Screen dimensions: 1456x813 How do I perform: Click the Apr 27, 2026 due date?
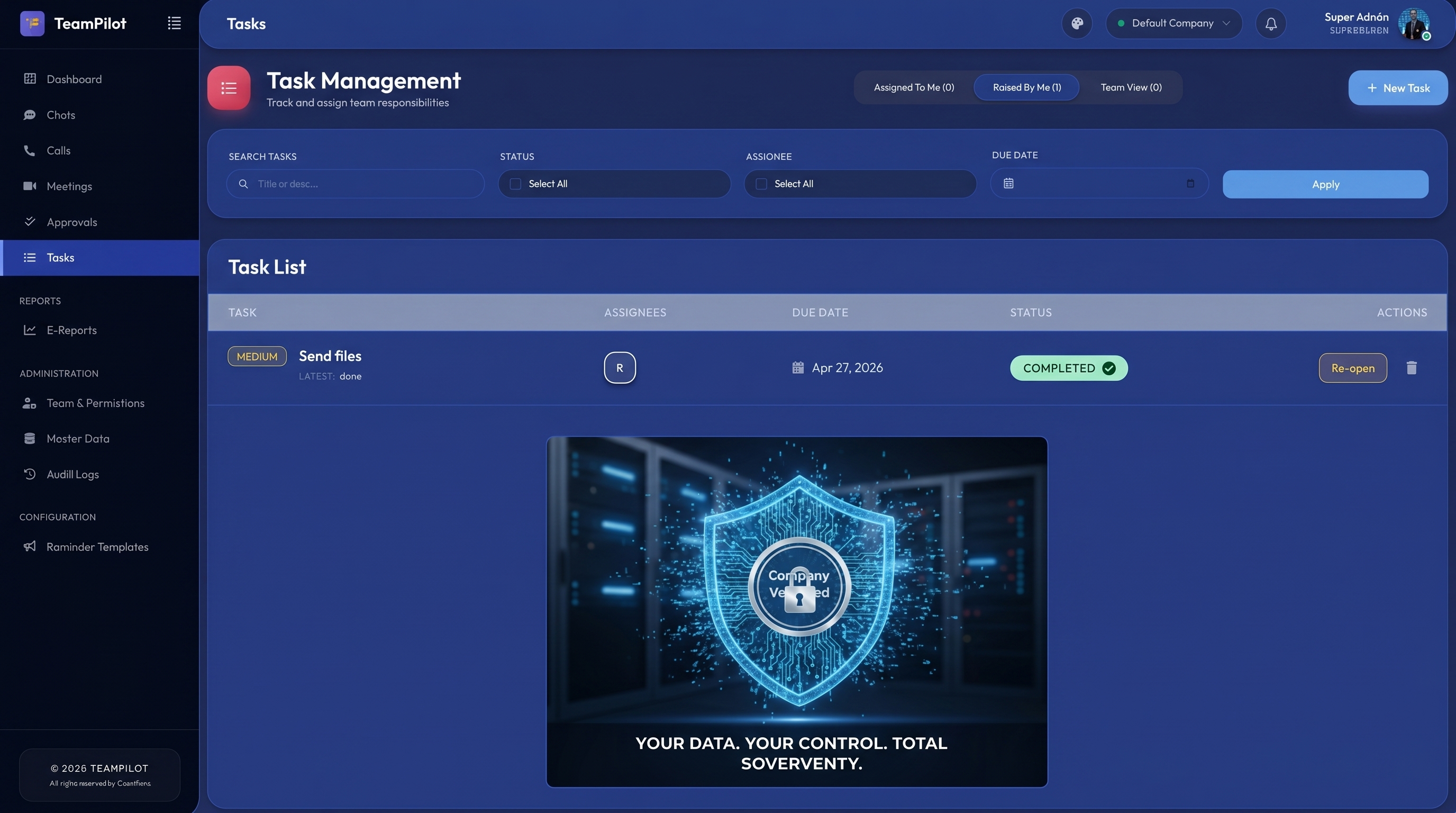(x=847, y=367)
